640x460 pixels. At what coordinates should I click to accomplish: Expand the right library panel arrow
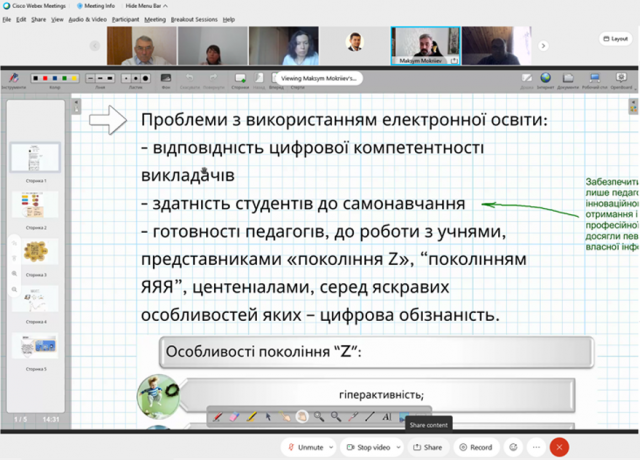pos(633,106)
